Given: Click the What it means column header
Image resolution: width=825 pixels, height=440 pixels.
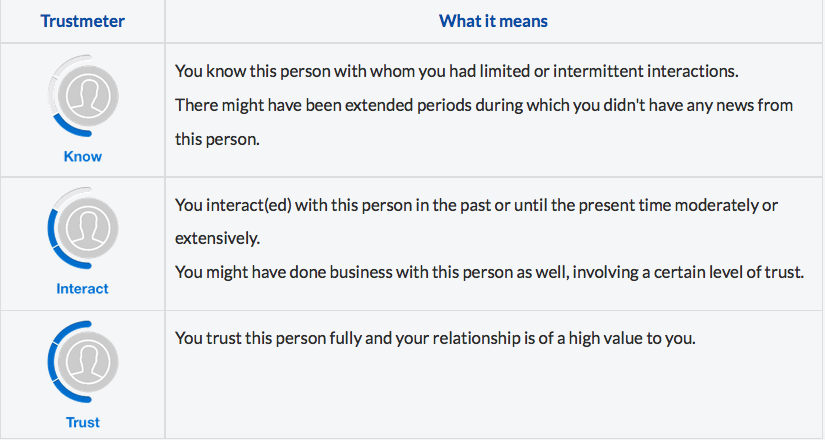Looking at the screenshot, I should (494, 21).
